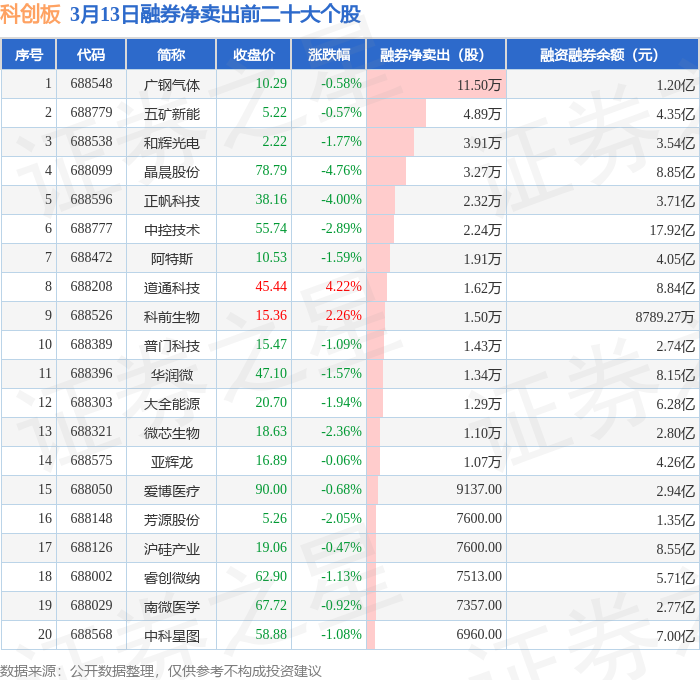The image size is (700, 680).
Task: Select stock name 芳源股份
Action: (x=171, y=520)
